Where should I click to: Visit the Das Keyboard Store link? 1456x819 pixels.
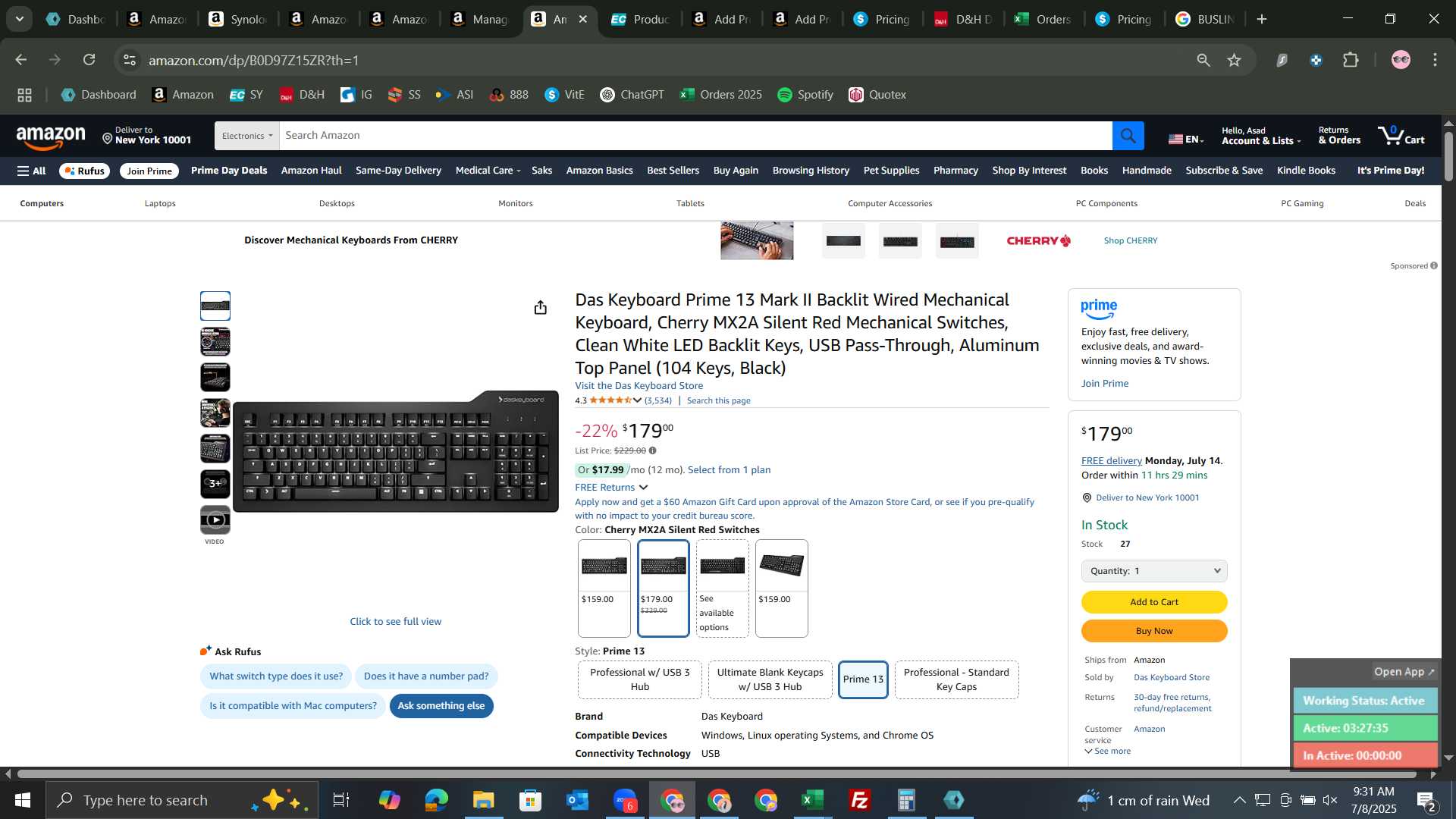639,386
